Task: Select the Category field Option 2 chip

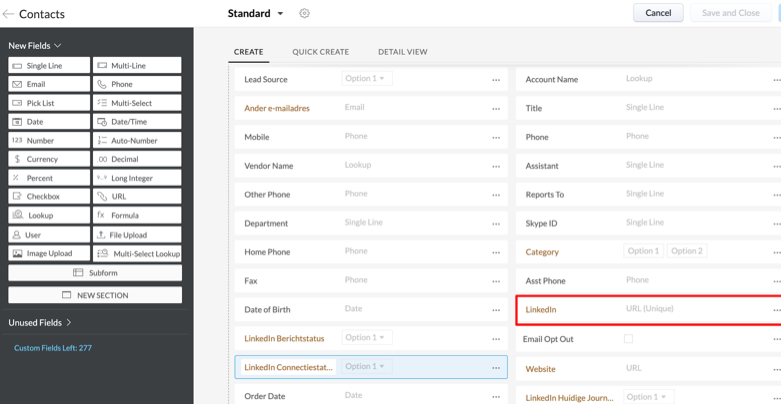Action: click(686, 251)
